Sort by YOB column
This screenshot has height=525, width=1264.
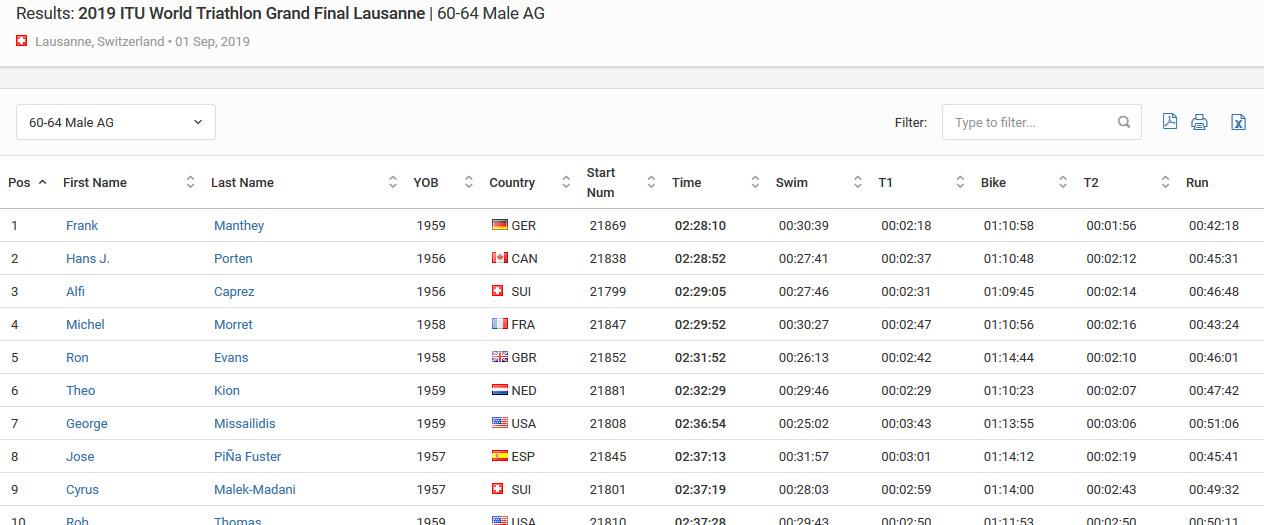(x=443, y=182)
